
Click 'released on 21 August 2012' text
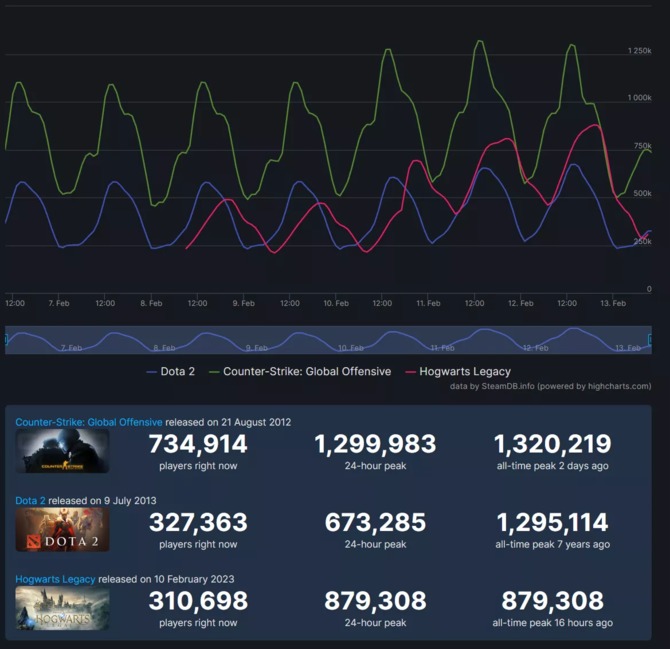[x=228, y=422]
